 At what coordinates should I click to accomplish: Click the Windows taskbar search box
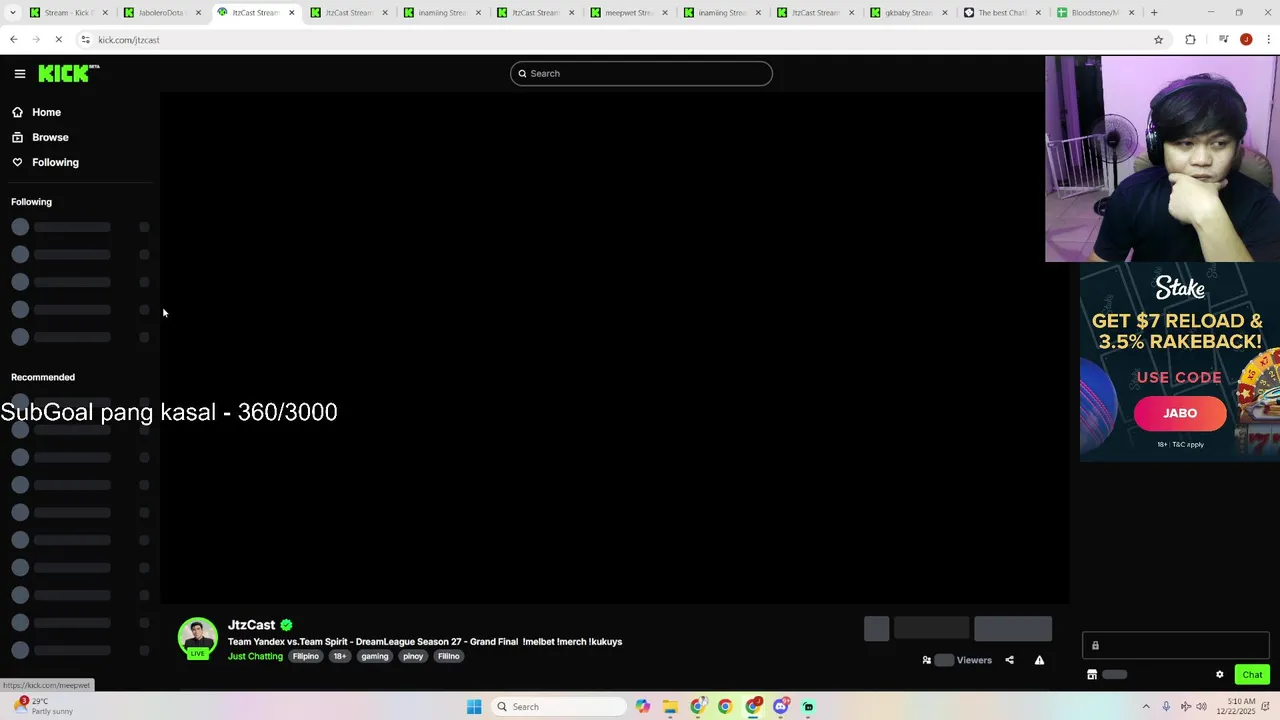pos(560,707)
